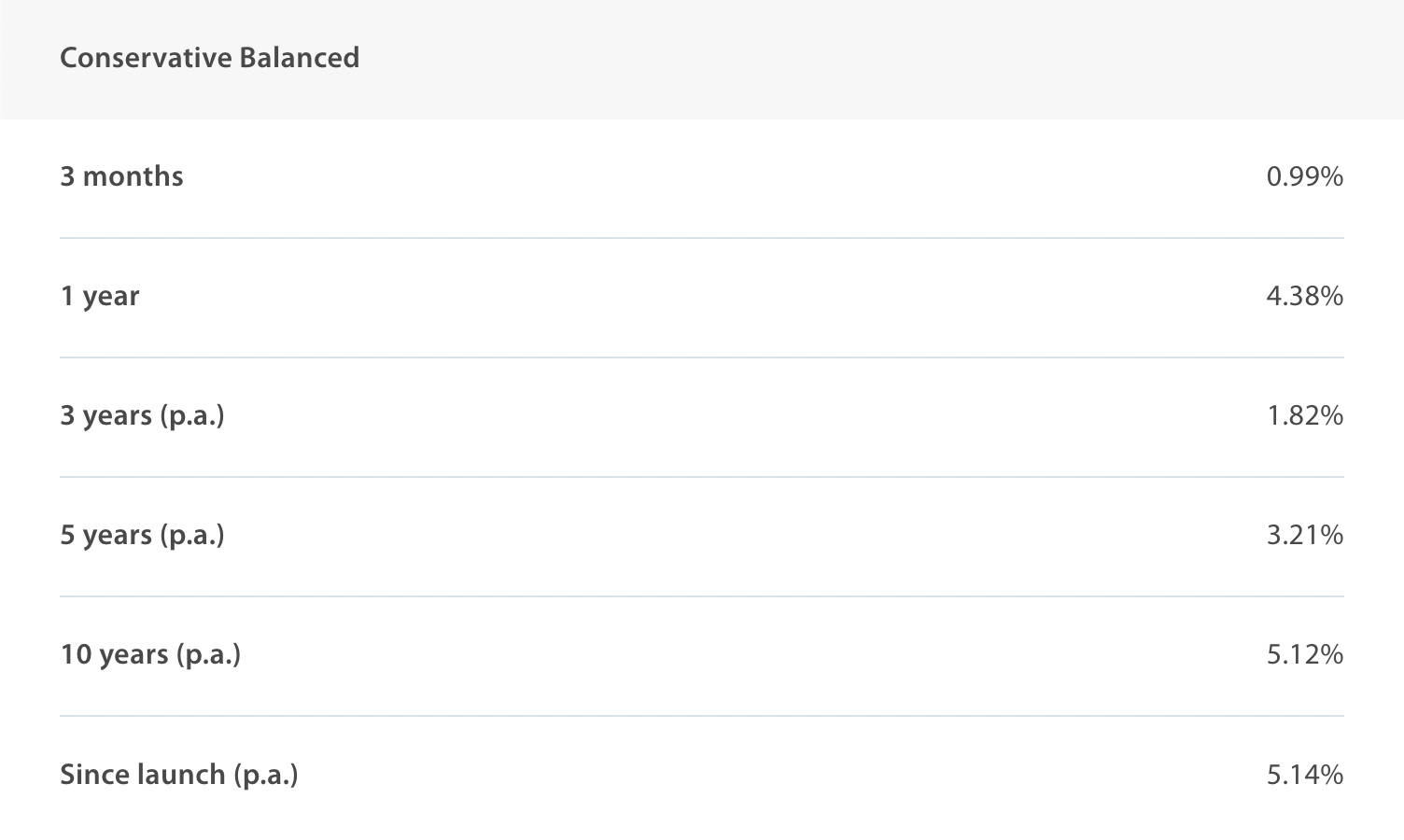Image resolution: width=1404 pixels, height=840 pixels.
Task: Click the divider line above Since launch row
Action: (x=702, y=716)
